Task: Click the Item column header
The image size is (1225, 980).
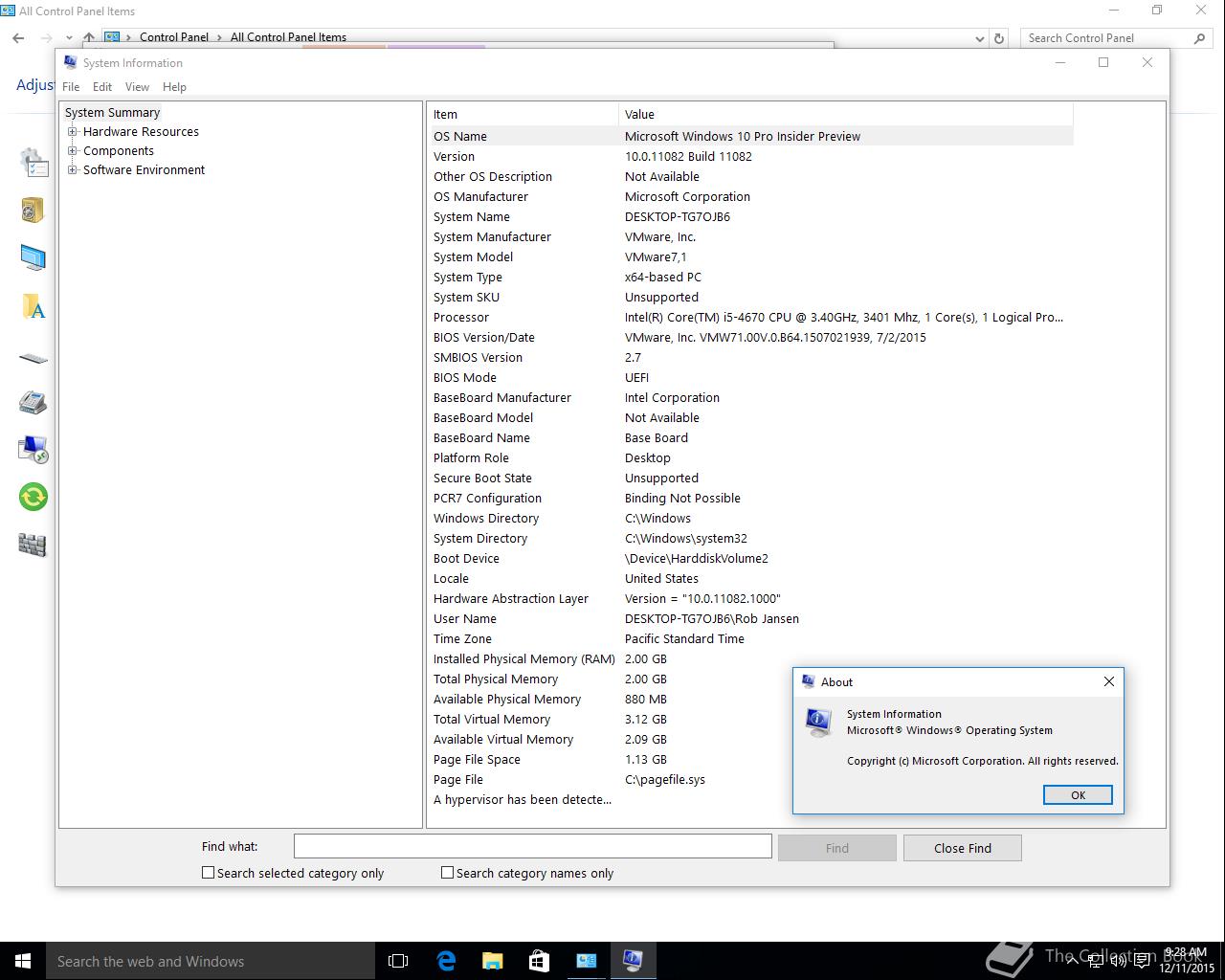Action: tap(523, 114)
